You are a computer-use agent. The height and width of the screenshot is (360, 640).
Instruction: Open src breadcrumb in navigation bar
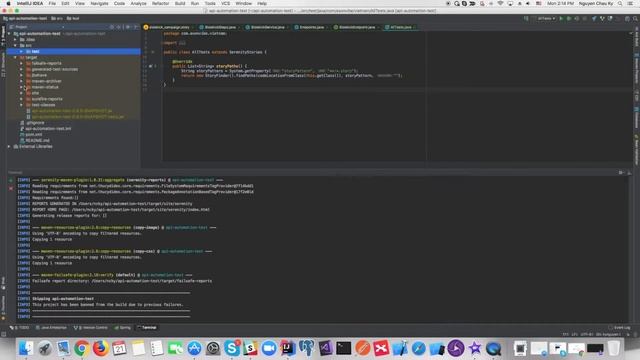point(57,18)
